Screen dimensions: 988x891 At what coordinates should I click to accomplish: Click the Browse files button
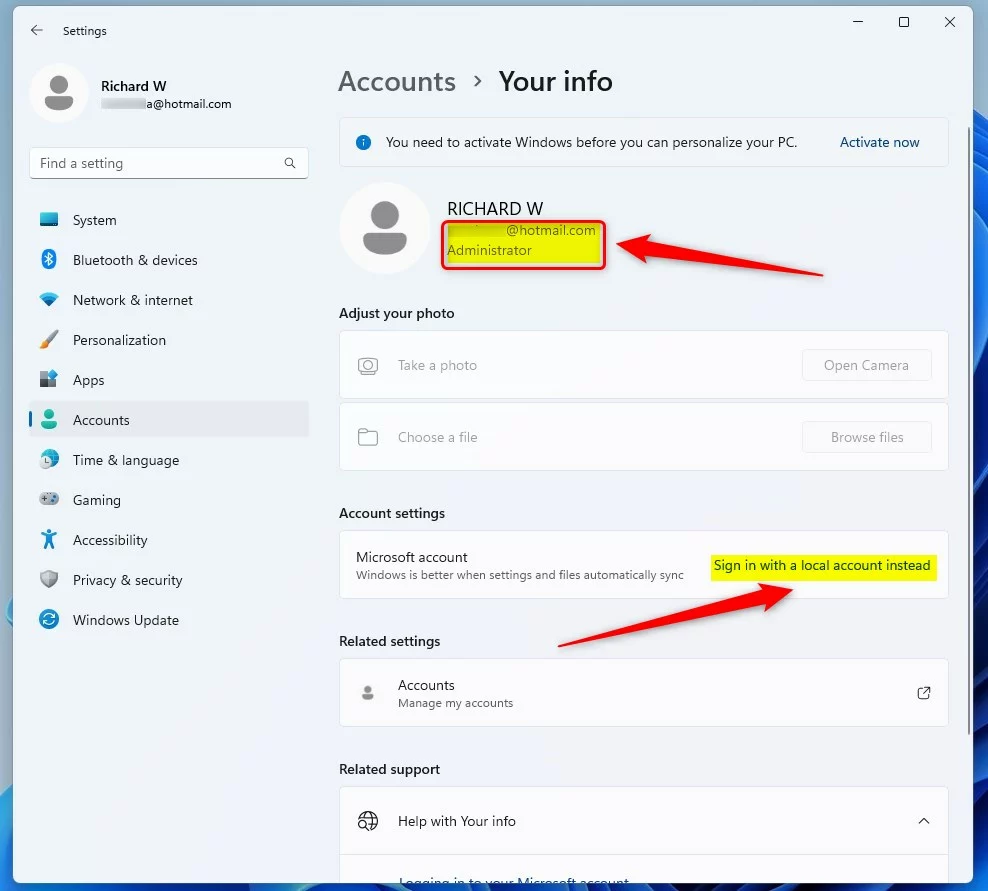pos(866,437)
